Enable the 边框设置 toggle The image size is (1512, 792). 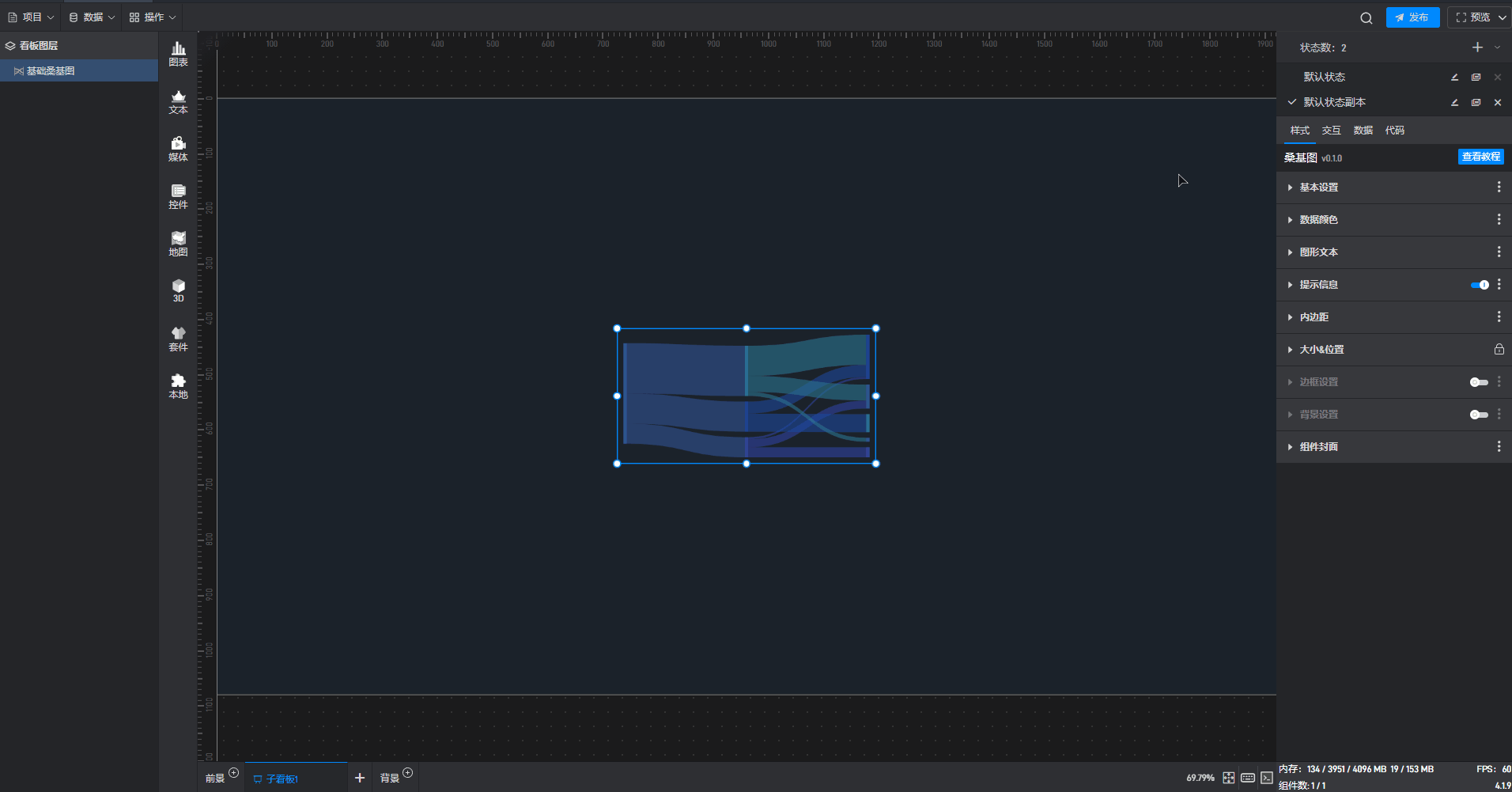(1478, 382)
